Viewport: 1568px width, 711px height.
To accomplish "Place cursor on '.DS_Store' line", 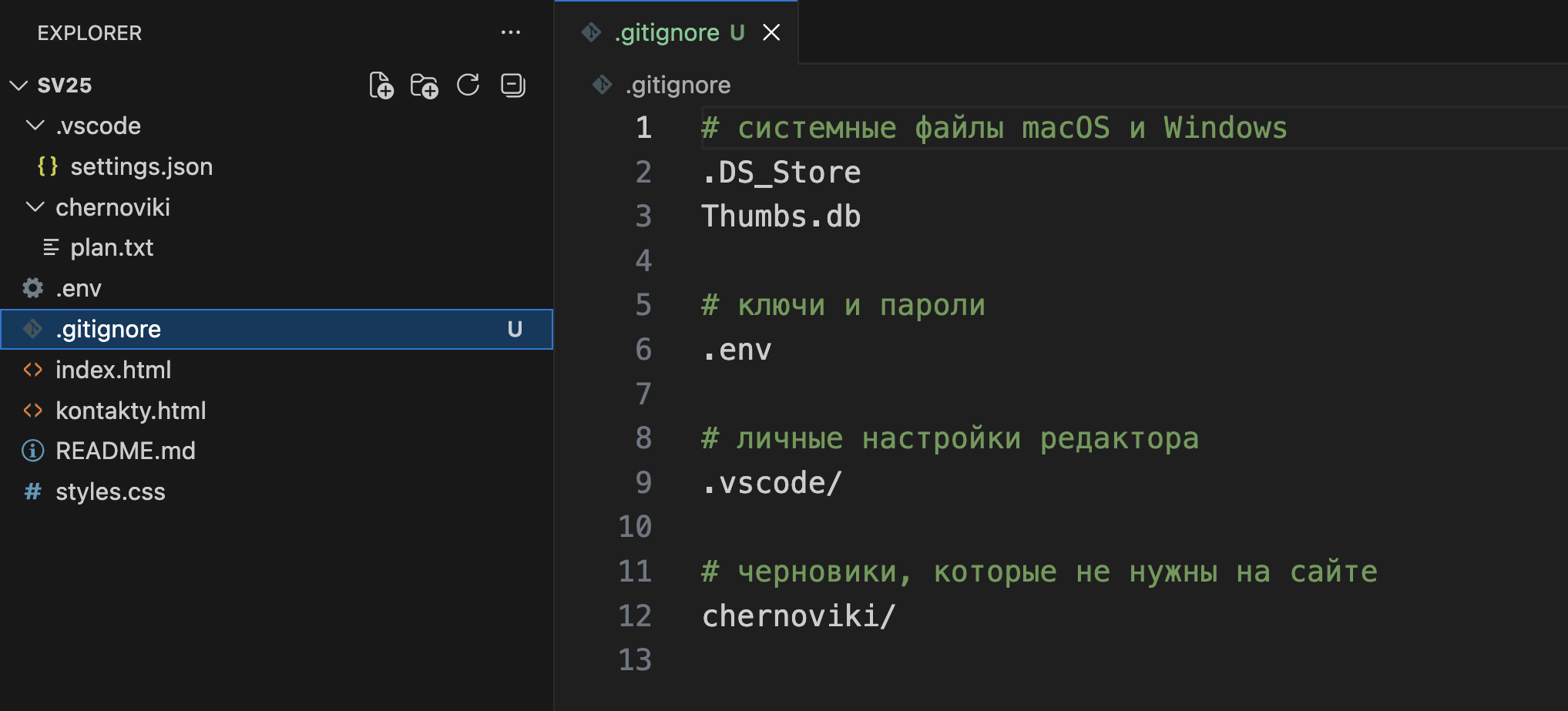I will coord(781,173).
